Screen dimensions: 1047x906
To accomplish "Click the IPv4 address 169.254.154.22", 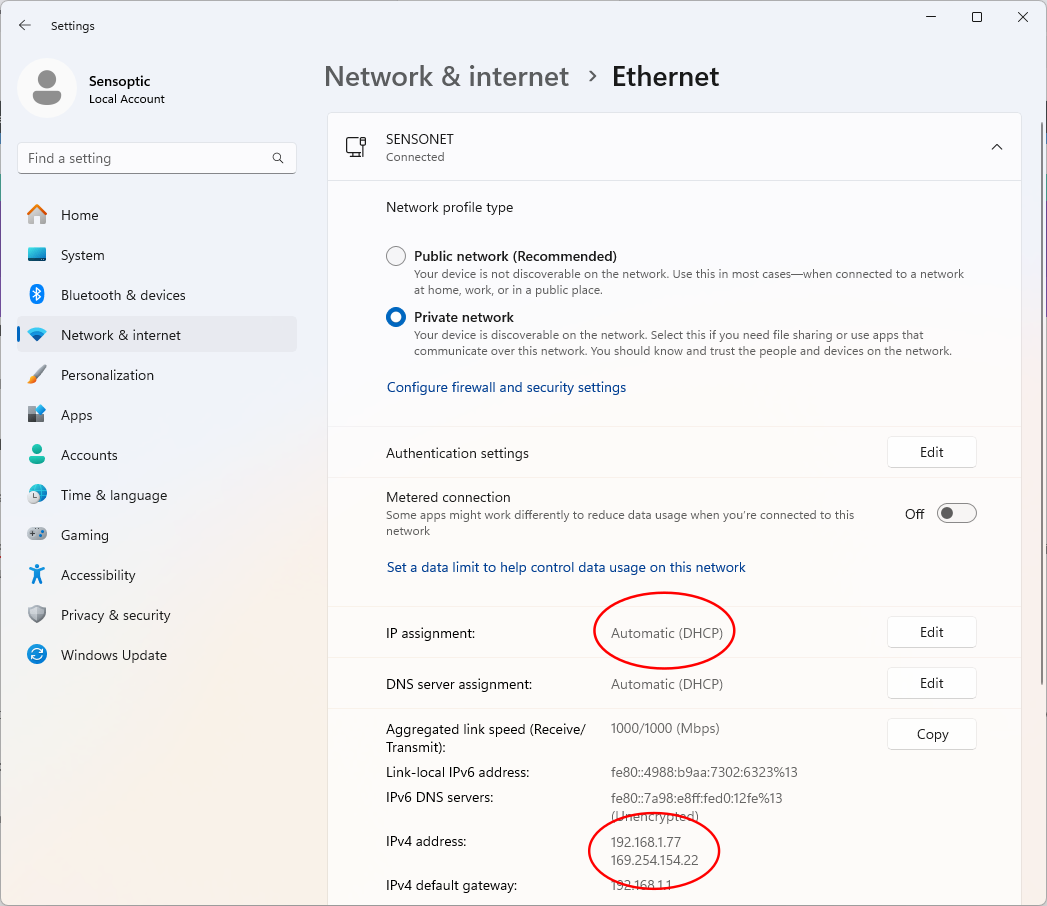I will click(654, 860).
